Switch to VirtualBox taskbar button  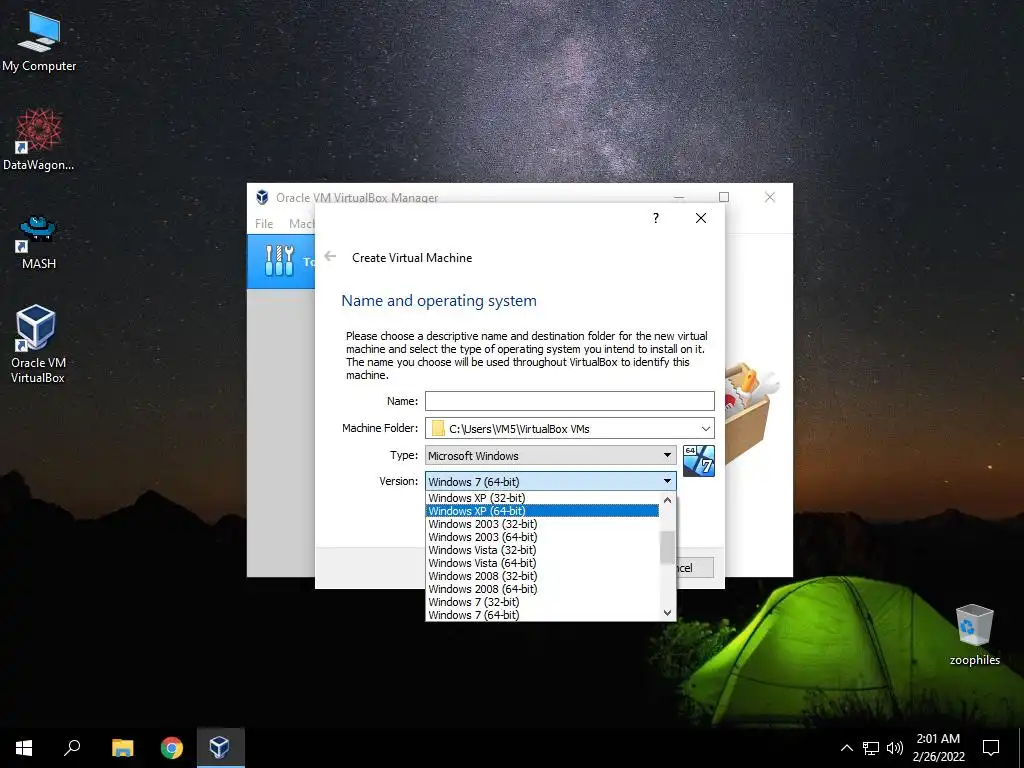coord(220,748)
